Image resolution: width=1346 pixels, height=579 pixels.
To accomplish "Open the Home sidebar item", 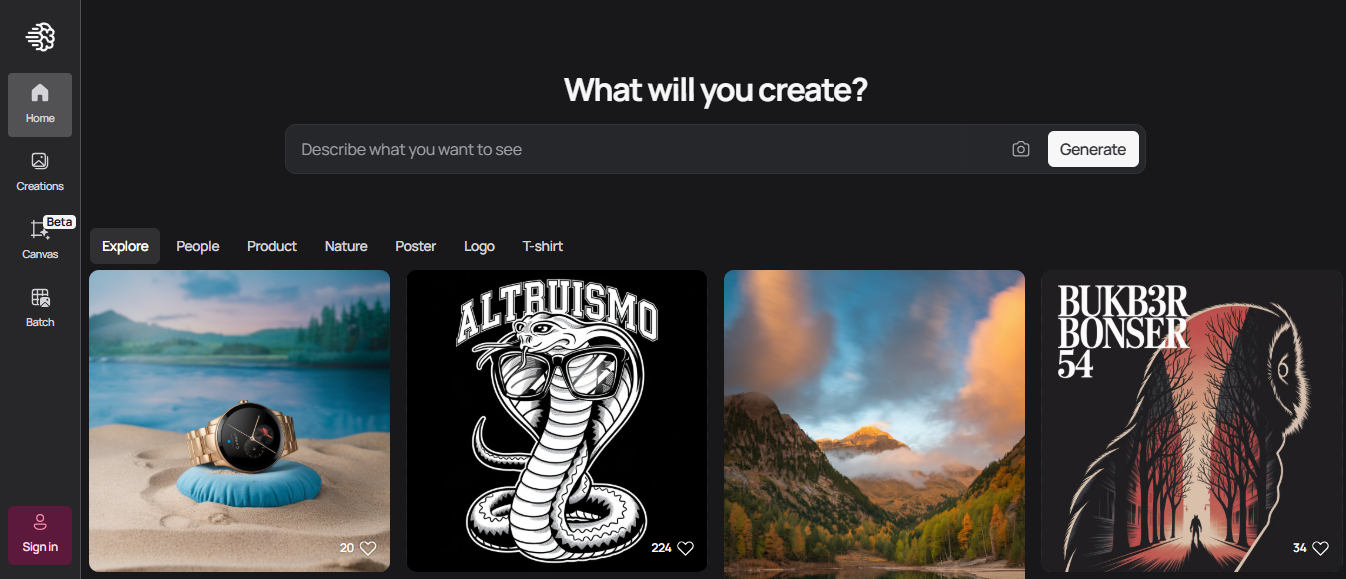I will pyautogui.click(x=40, y=105).
